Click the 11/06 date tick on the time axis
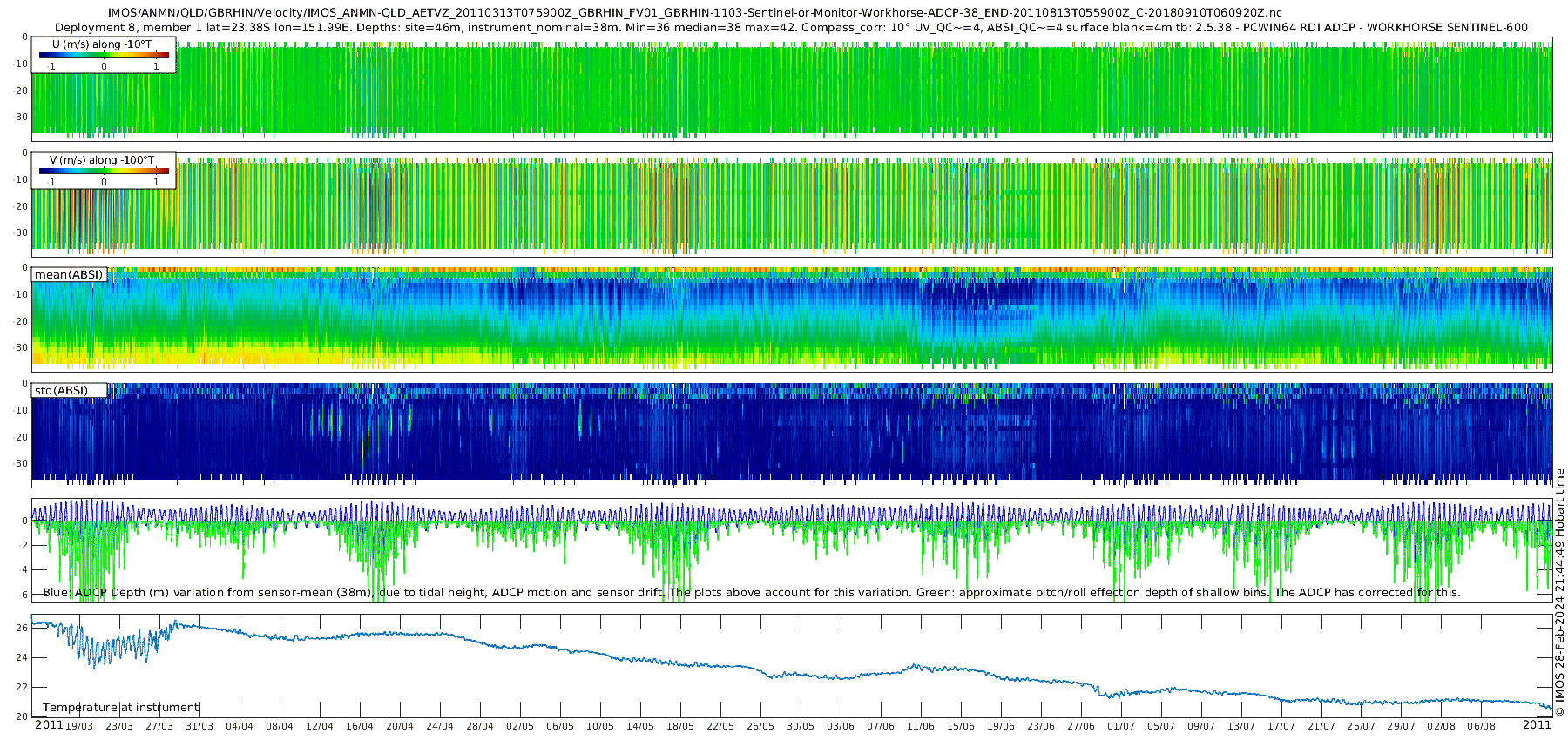Viewport: 1568px width, 740px height. [x=921, y=726]
